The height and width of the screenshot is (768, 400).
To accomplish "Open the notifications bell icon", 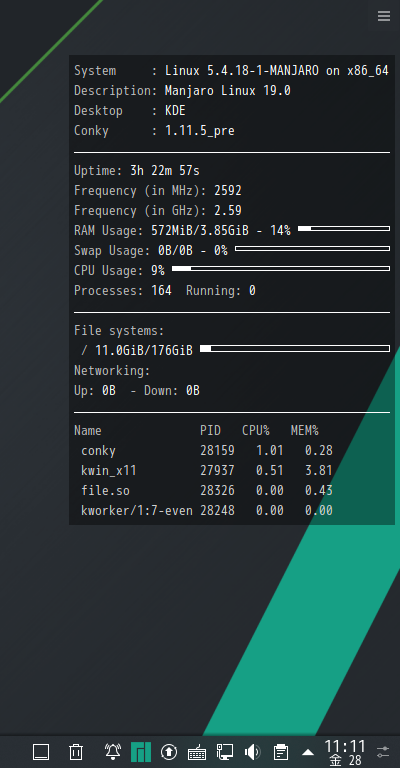I will point(113,752).
